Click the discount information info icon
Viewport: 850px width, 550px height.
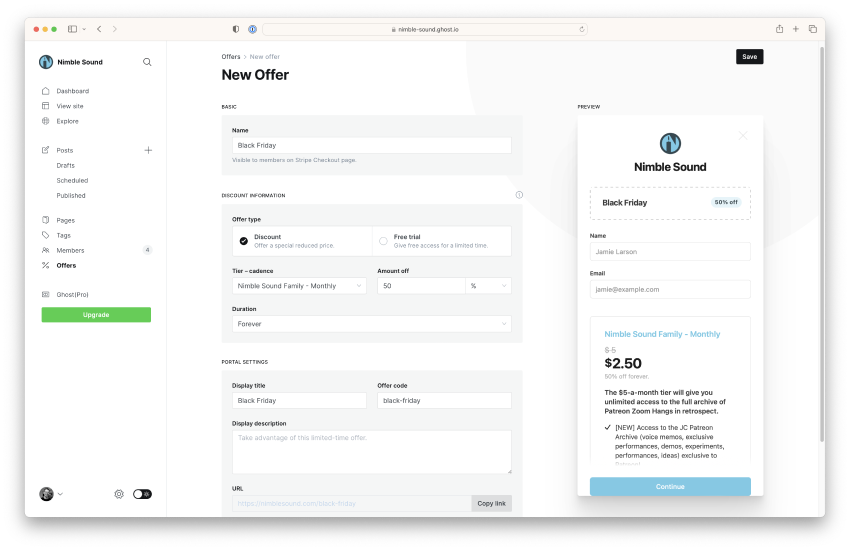point(519,195)
